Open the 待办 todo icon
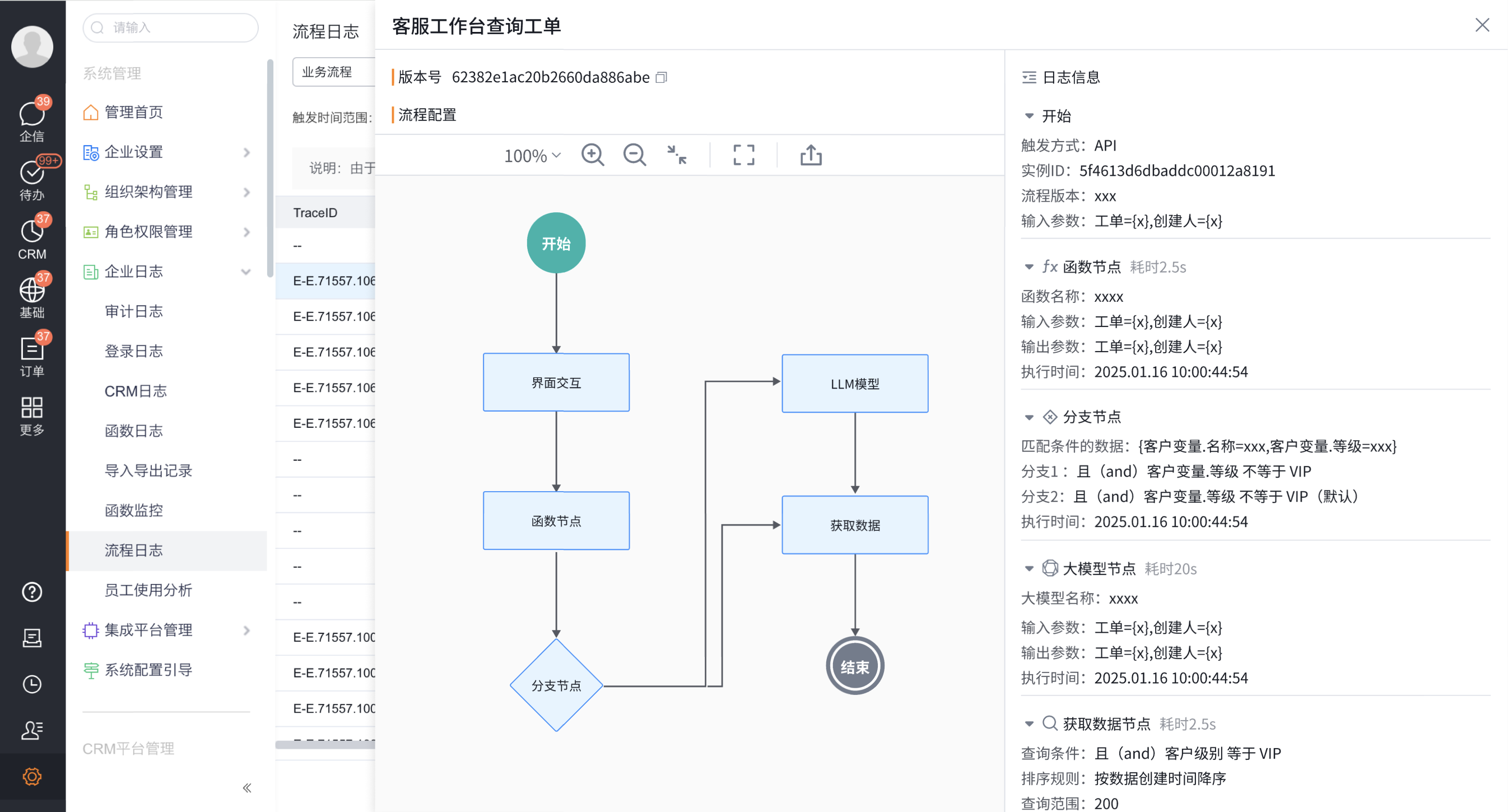This screenshot has height=812, width=1508. tap(31, 179)
